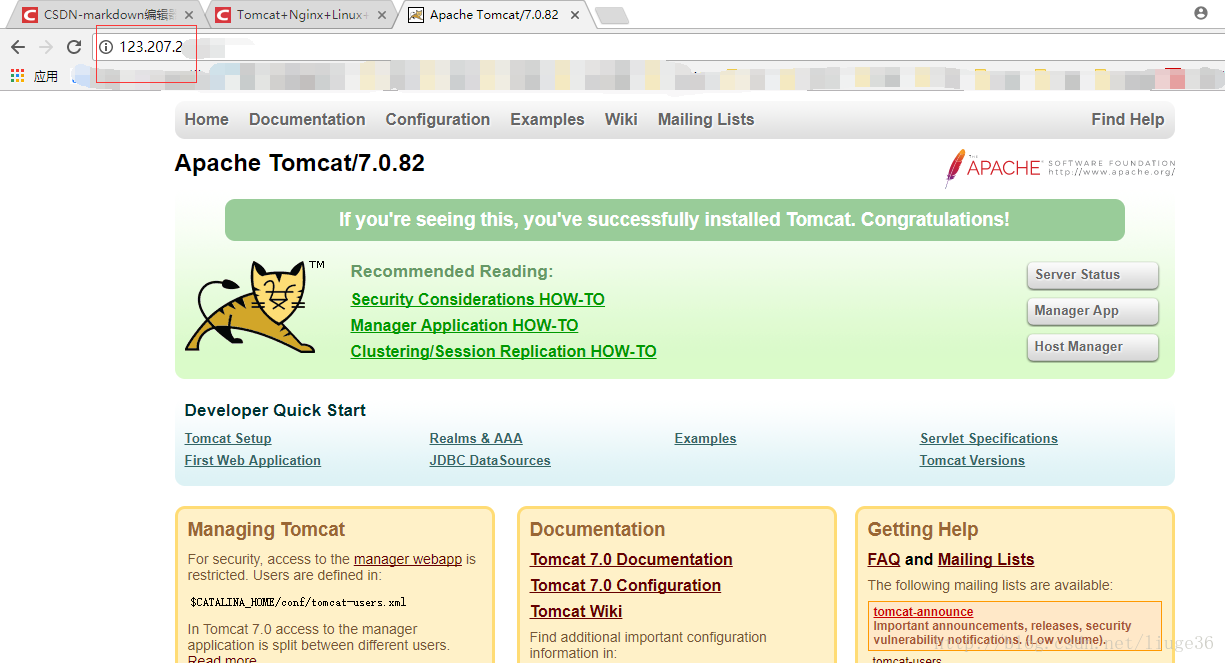Open the Mailing Lists nav item
This screenshot has width=1225, height=663.
[x=706, y=119]
